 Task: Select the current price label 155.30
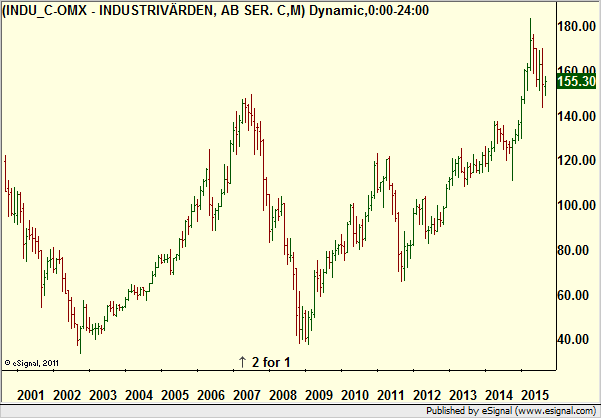pos(576,82)
